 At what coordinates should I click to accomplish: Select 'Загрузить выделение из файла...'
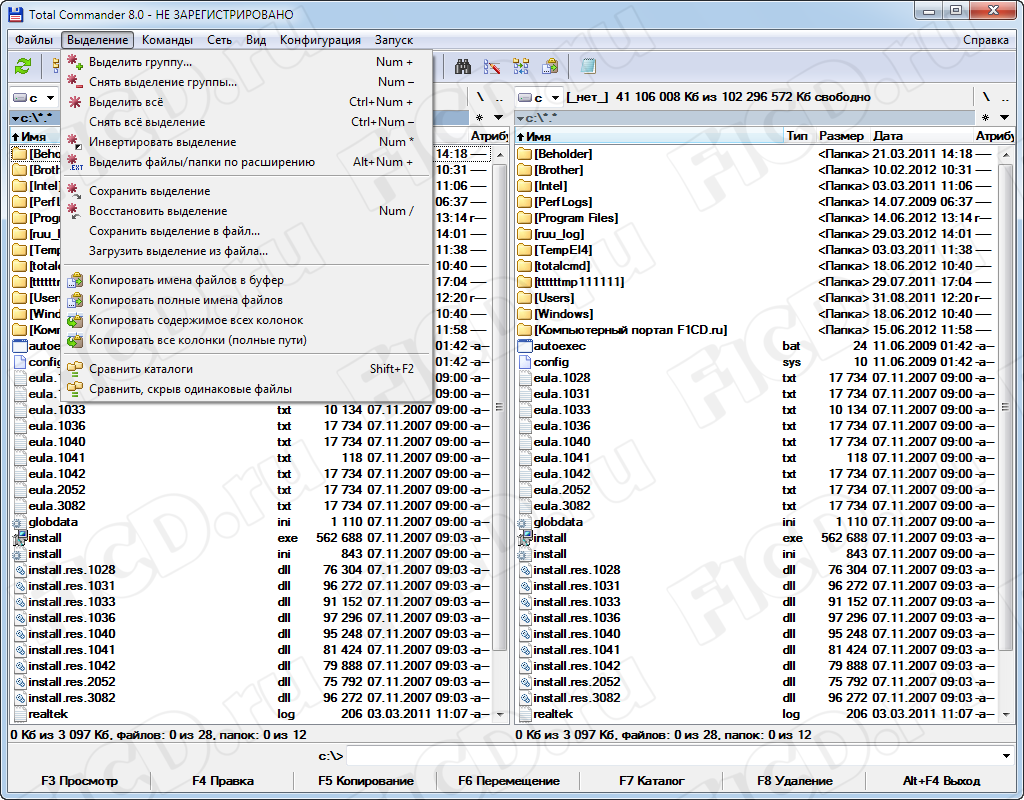click(x=247, y=251)
